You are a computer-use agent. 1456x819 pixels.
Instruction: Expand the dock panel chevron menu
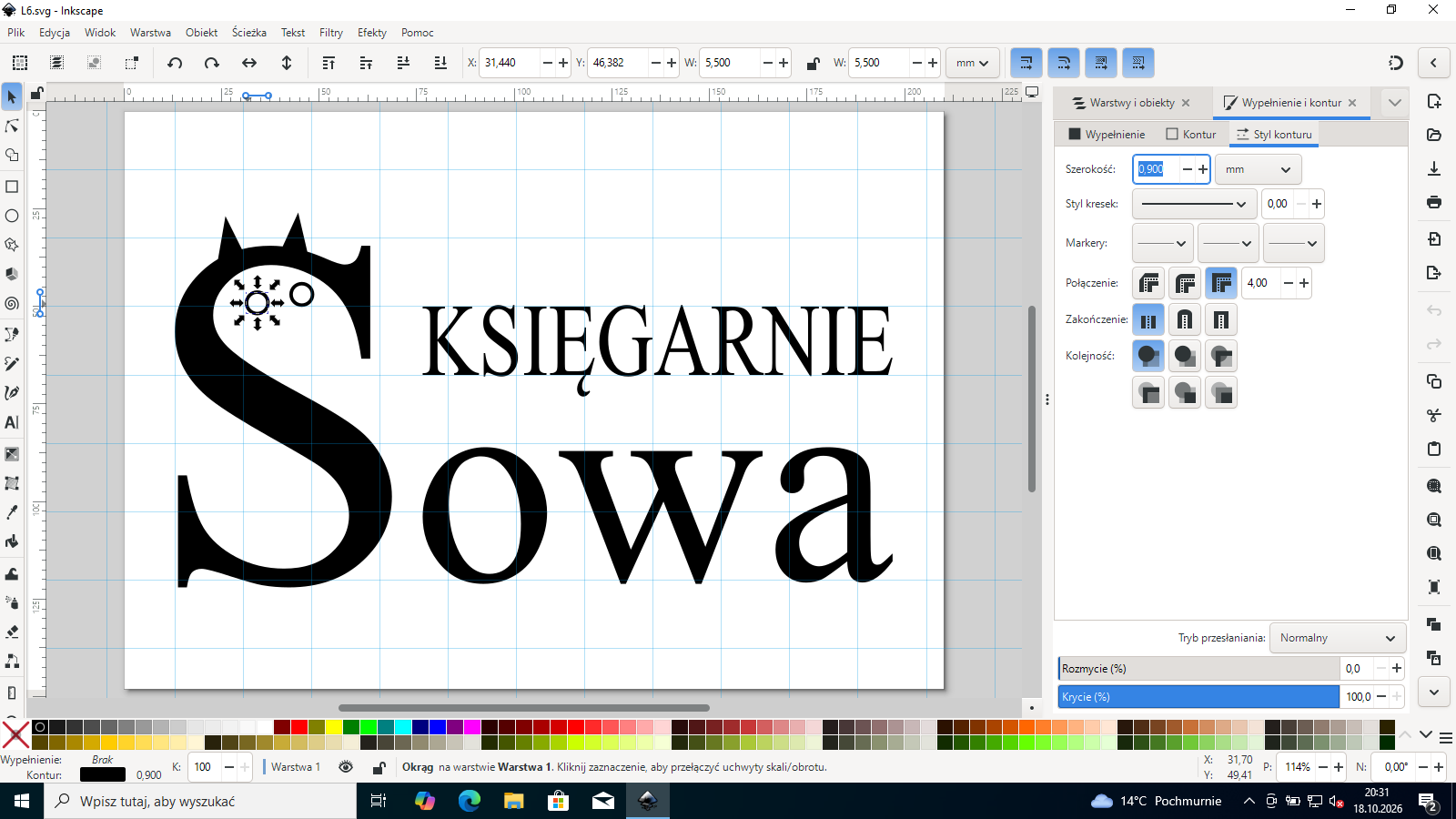(1394, 103)
